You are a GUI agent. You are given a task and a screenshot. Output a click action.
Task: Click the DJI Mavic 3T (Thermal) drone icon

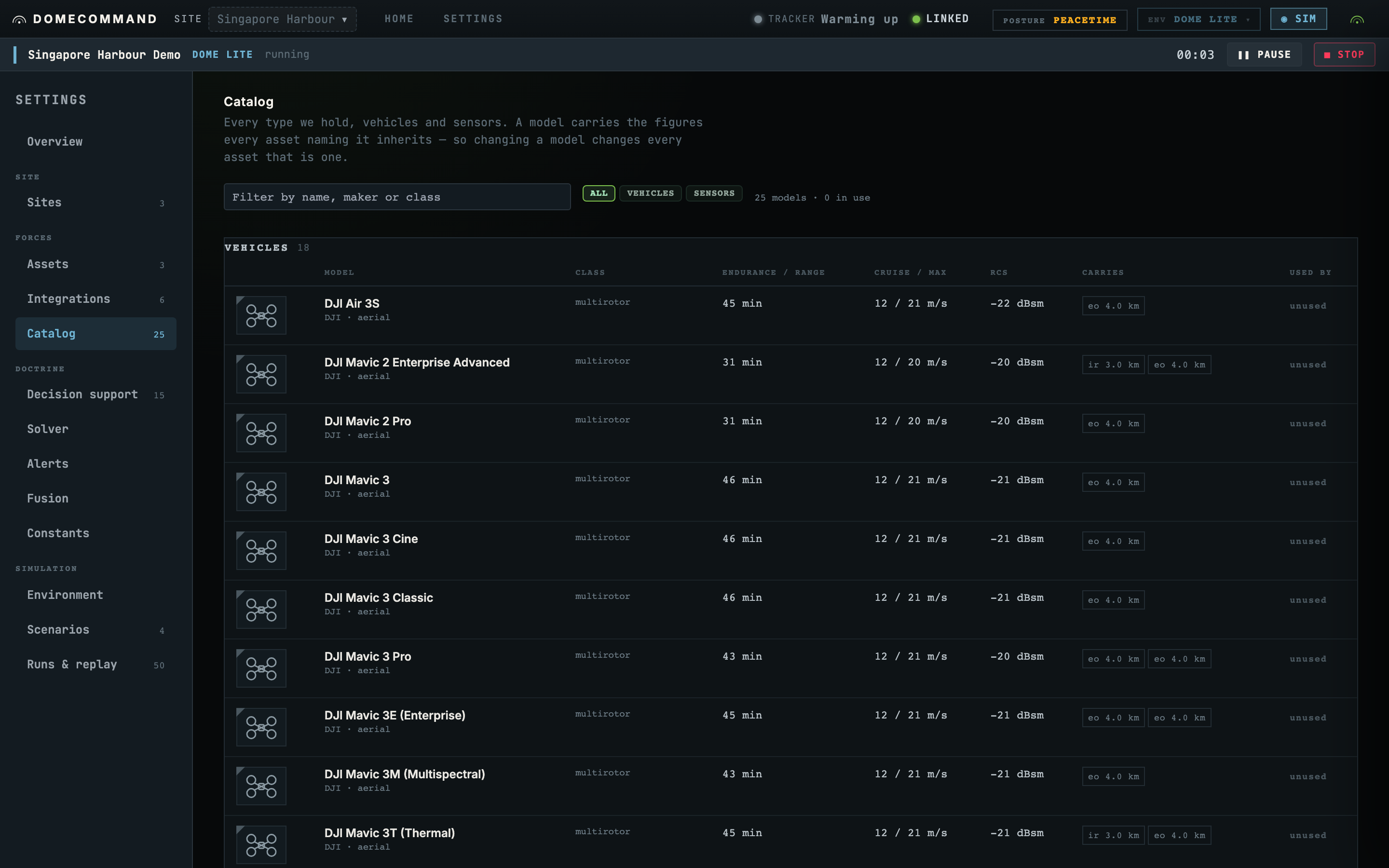coord(261,845)
